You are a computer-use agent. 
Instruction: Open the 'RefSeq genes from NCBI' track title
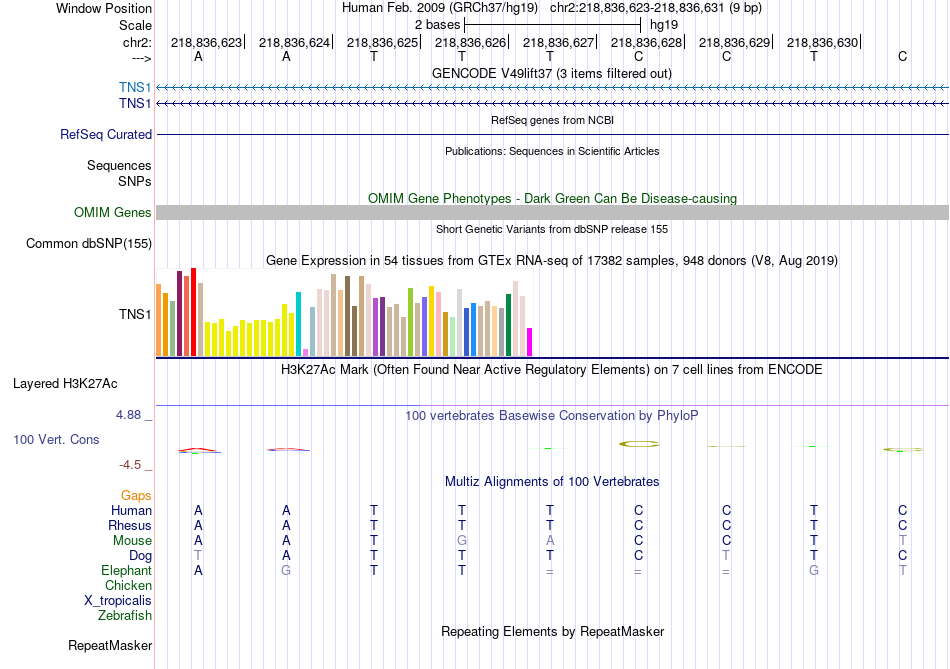pyautogui.click(x=552, y=120)
